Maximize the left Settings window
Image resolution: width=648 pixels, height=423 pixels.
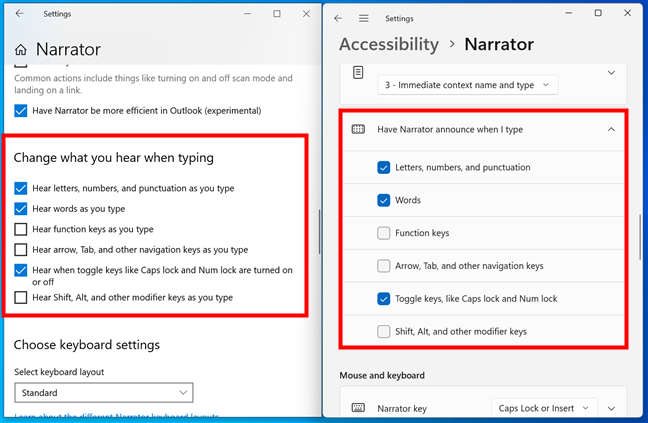277,14
